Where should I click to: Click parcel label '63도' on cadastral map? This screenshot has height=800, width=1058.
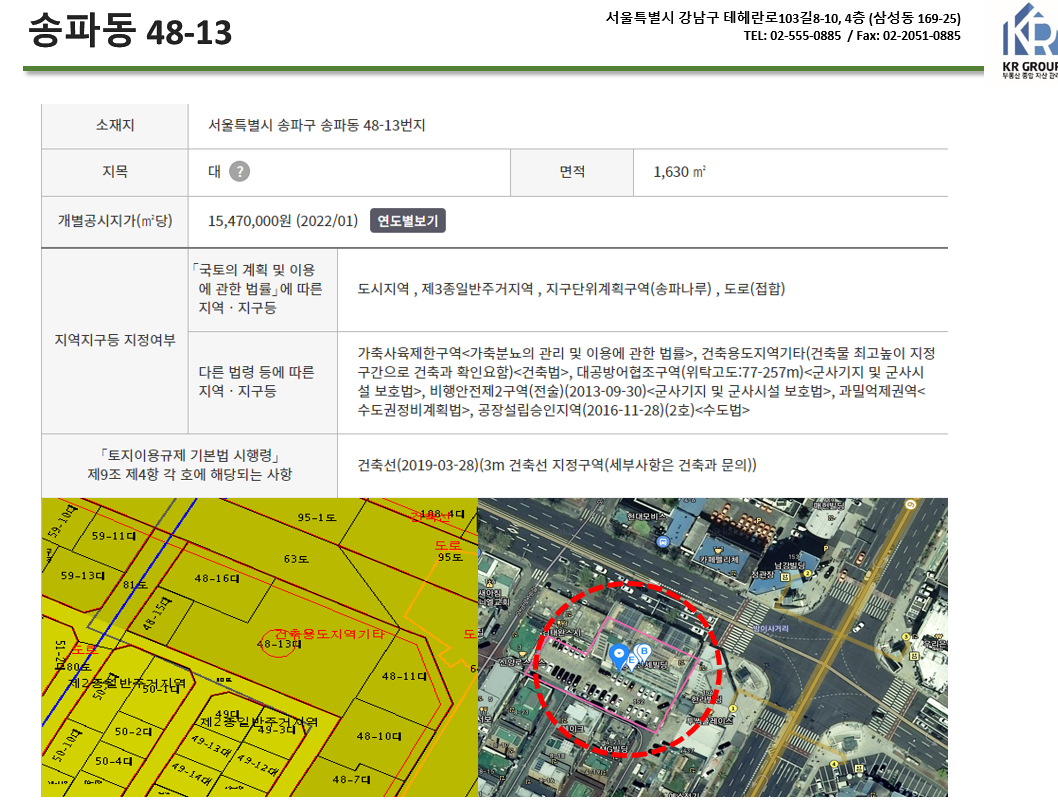click(296, 559)
